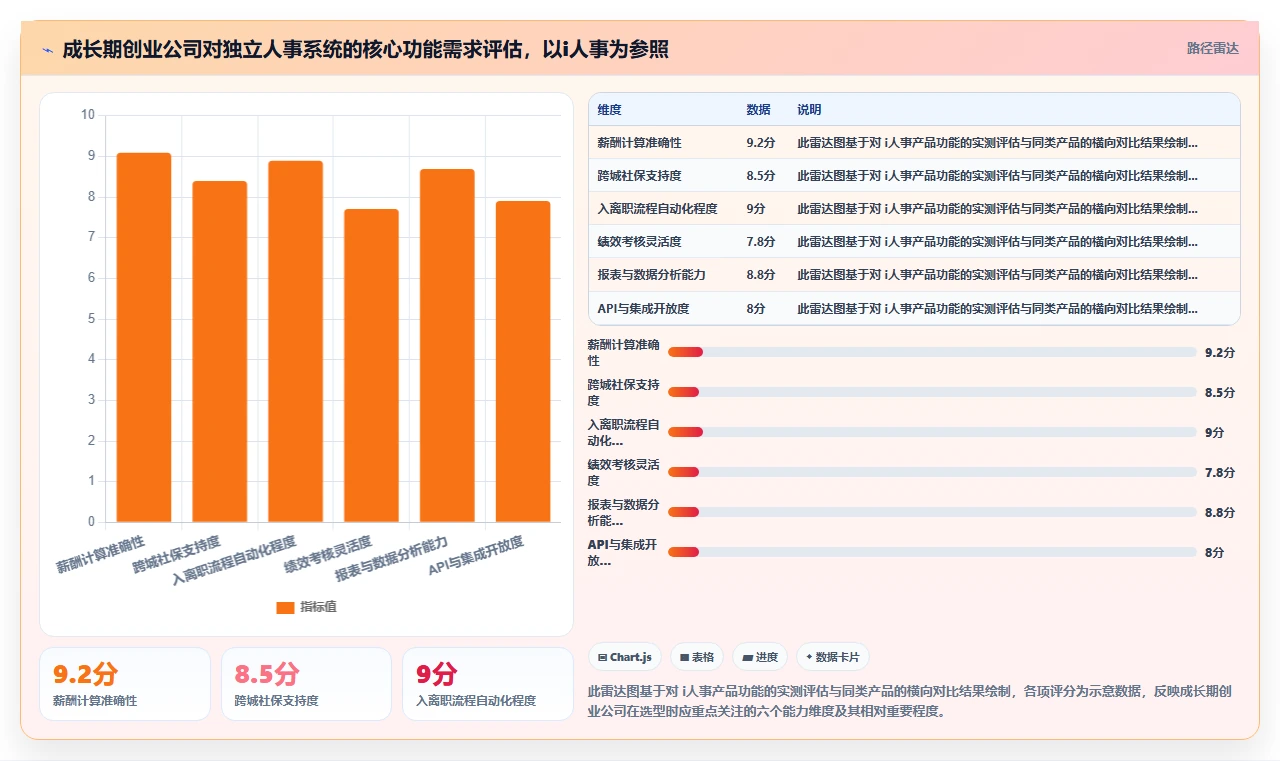The width and height of the screenshot is (1280, 761).
Task: Click the title icon before 成长期创业公司
Action: (47, 49)
